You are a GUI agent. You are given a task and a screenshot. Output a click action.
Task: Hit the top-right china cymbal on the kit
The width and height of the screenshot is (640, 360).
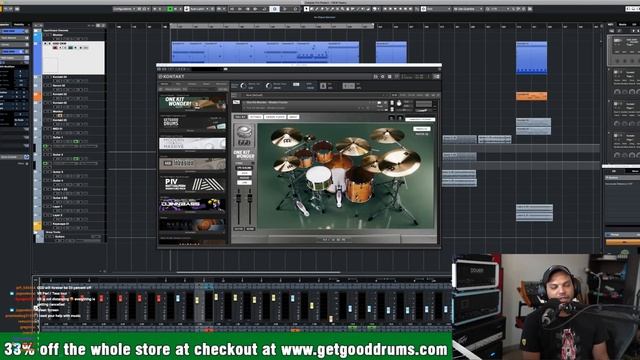click(x=387, y=136)
